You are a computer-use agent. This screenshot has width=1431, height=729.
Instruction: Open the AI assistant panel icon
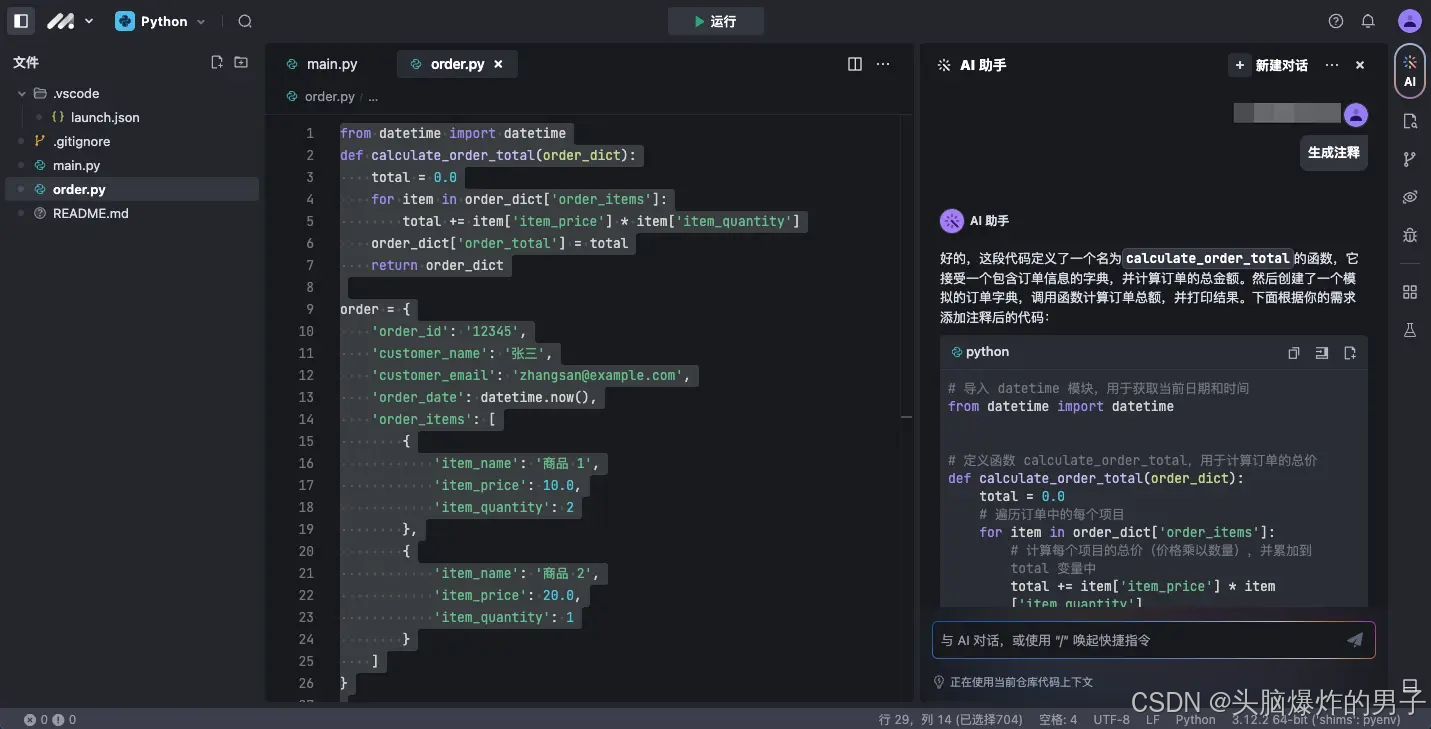pos(1409,71)
